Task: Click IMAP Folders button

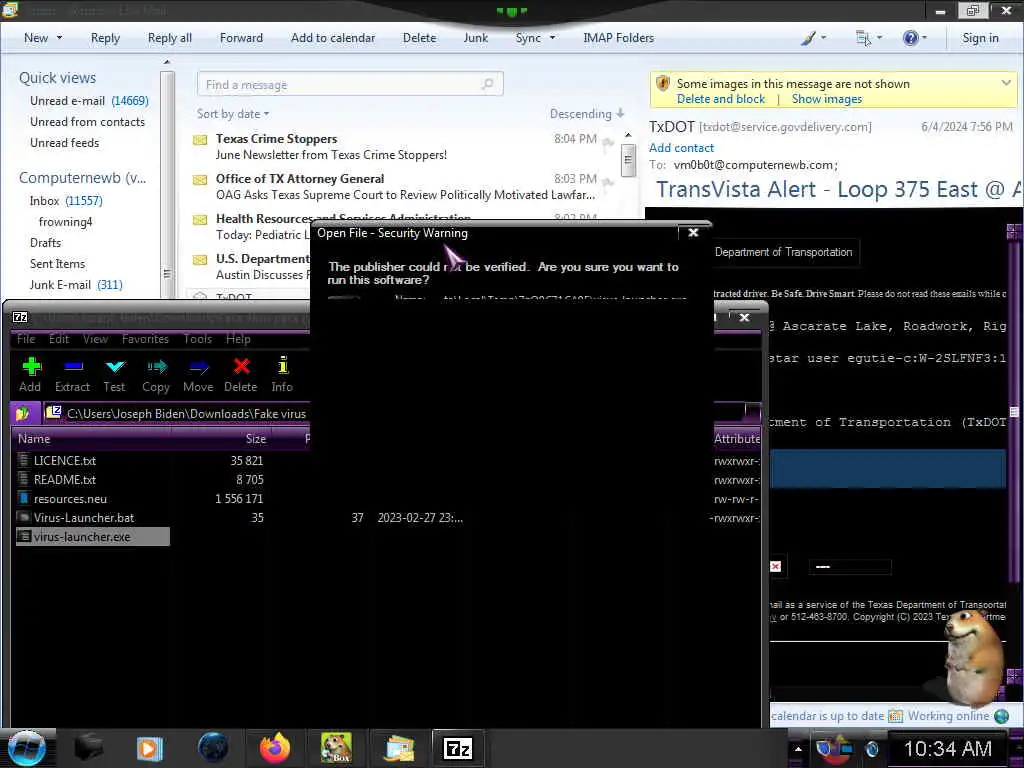Action: coord(618,38)
